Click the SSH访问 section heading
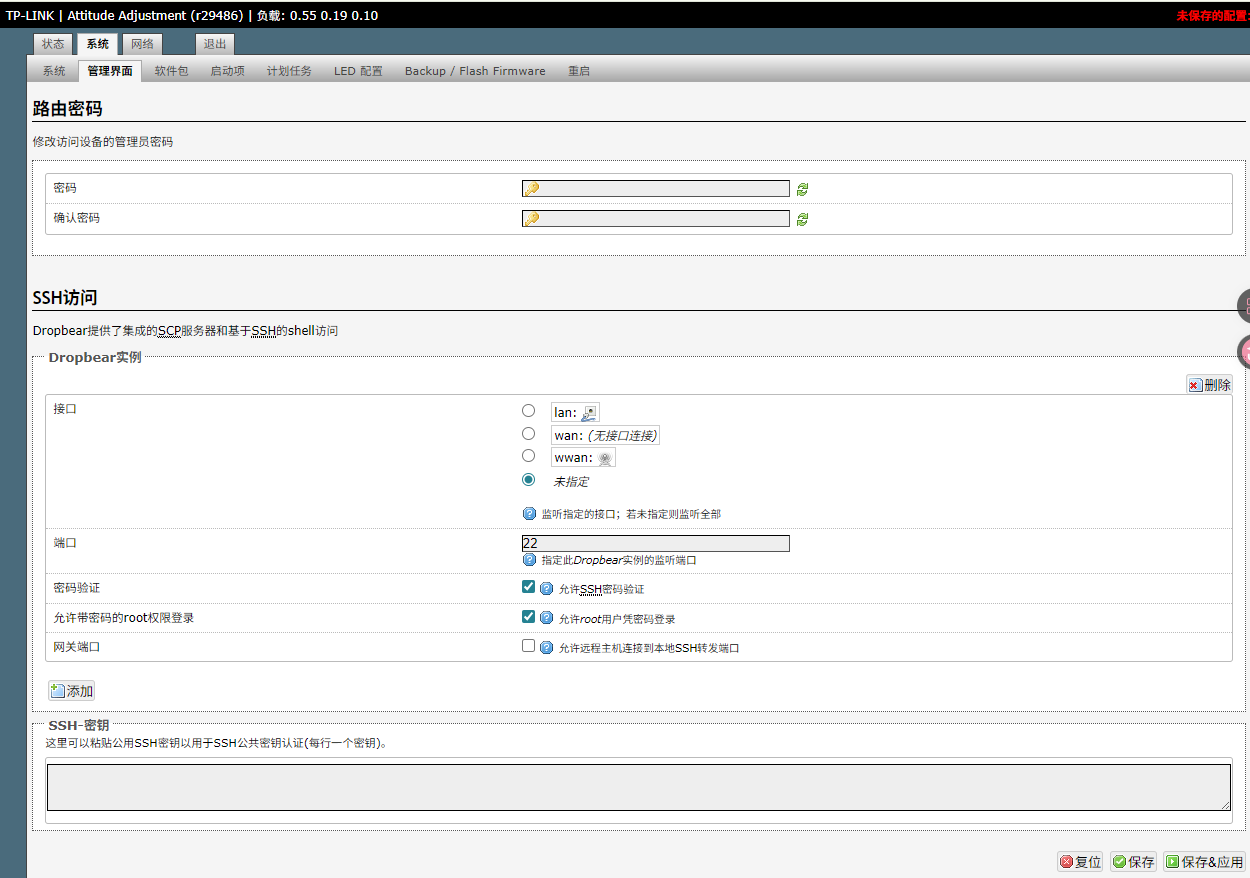Image resolution: width=1250 pixels, height=878 pixels. click(x=65, y=297)
